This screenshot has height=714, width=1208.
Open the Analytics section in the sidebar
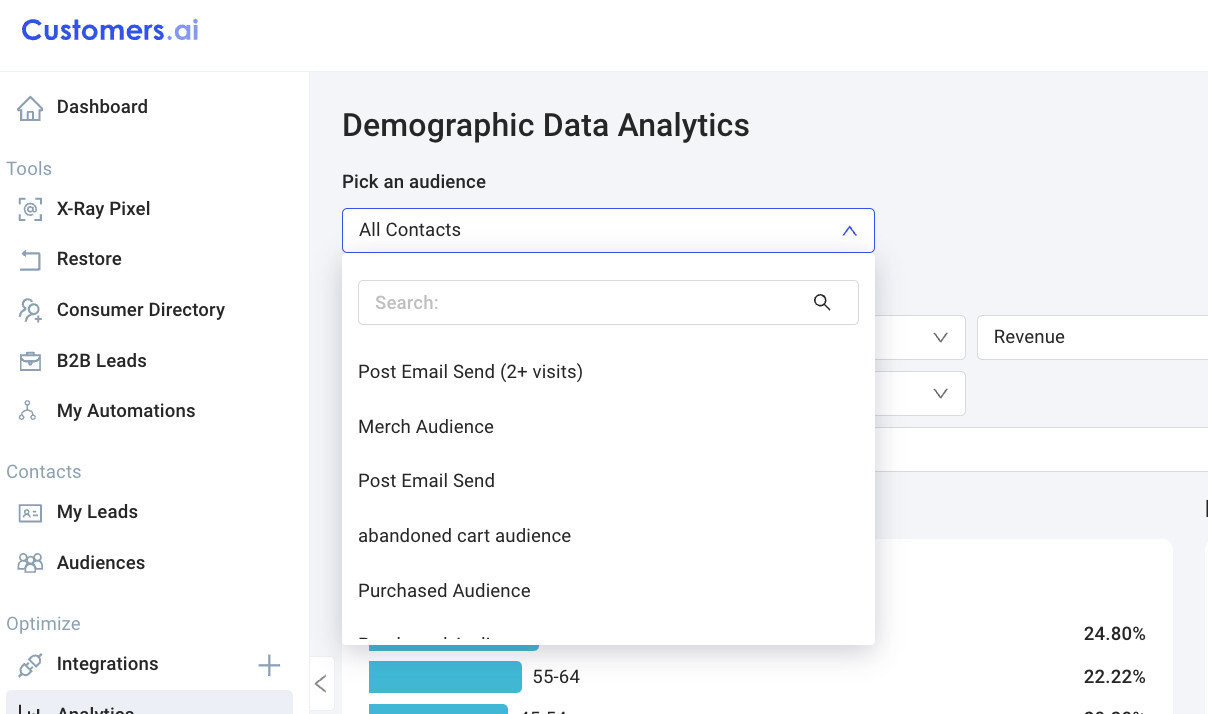(95, 708)
